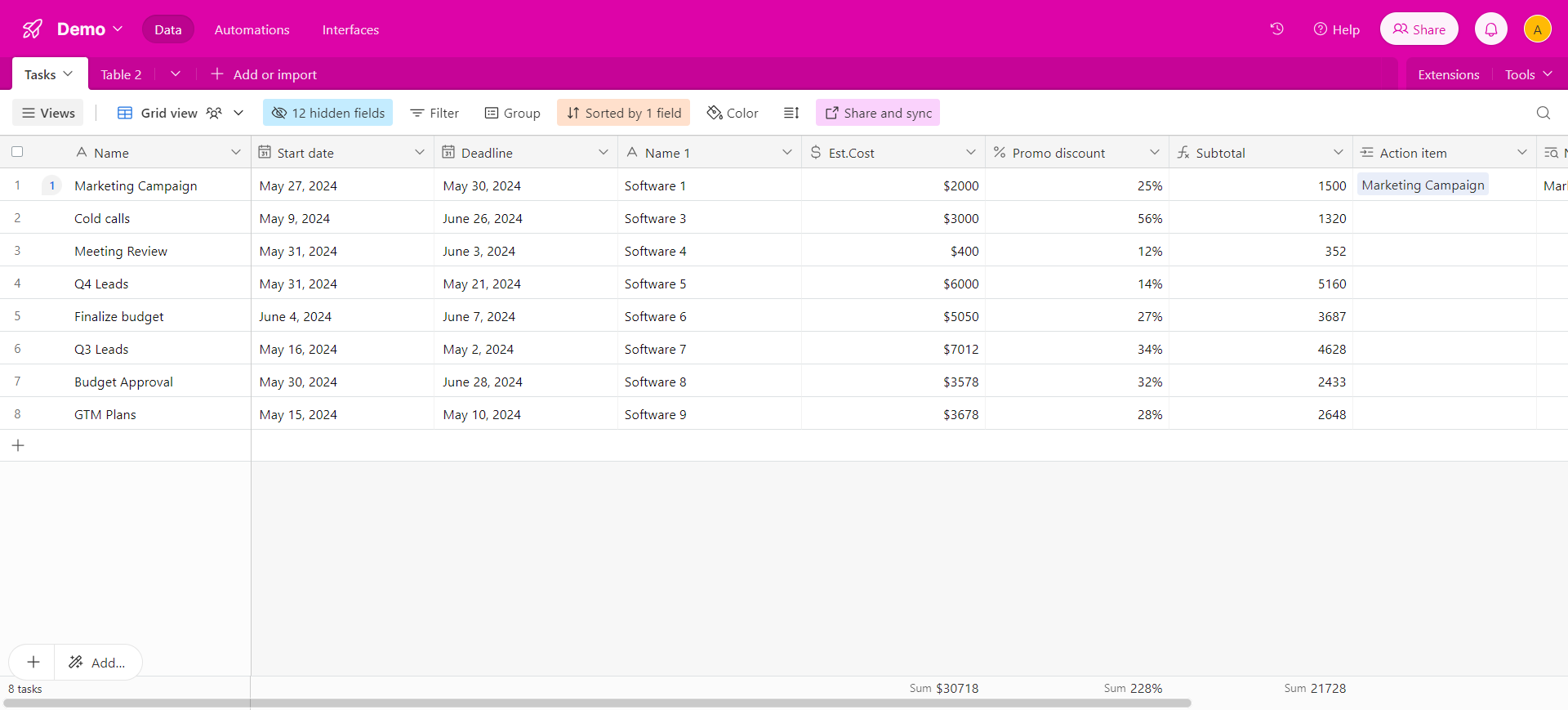Open the Grid view dropdown
The height and width of the screenshot is (710, 1568).
180,113
